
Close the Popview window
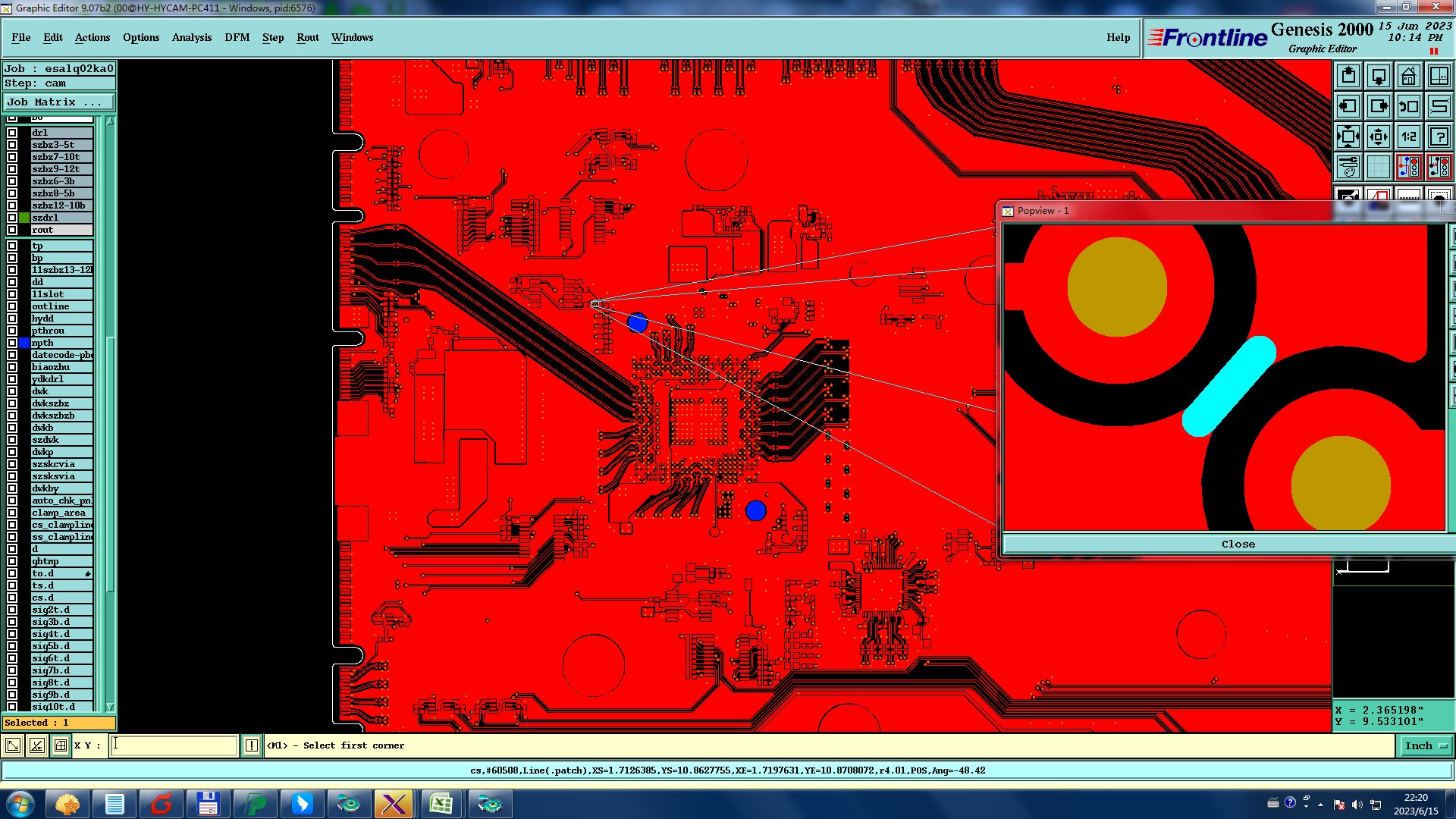(1238, 544)
